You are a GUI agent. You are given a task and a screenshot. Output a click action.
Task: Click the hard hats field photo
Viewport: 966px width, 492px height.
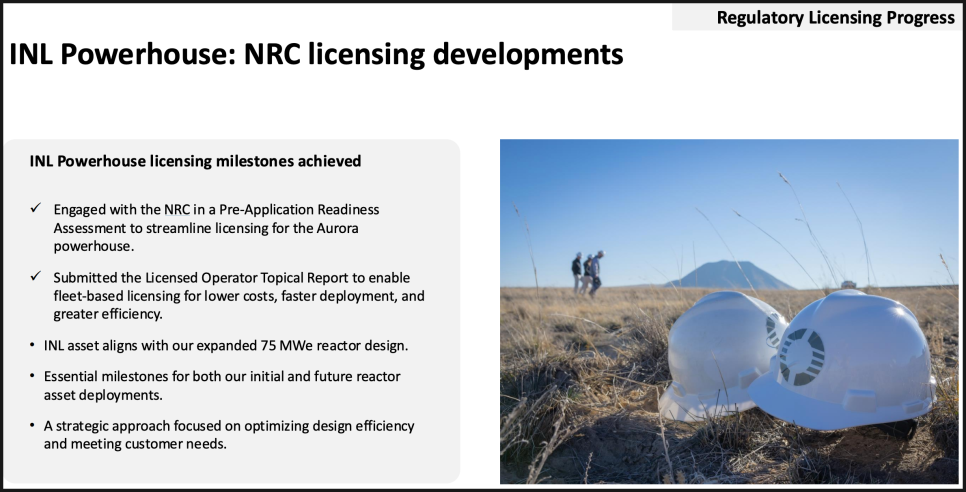tap(729, 312)
